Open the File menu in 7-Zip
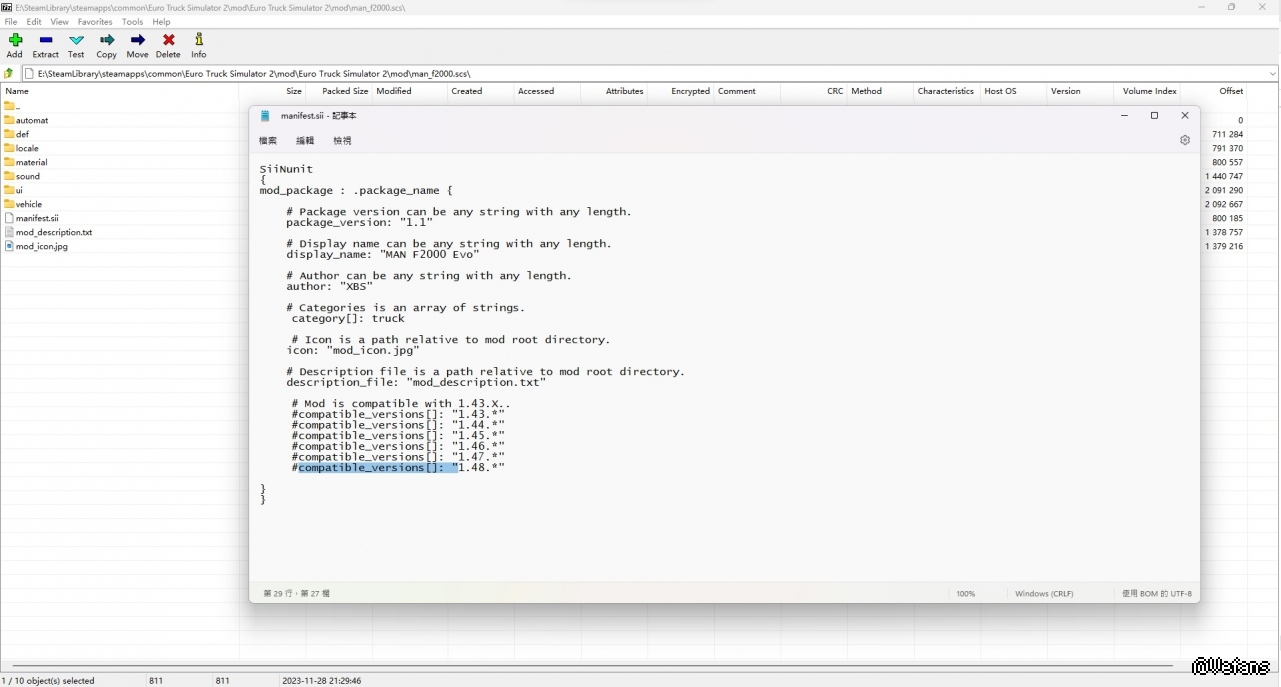Viewport: 1281px width, 687px height. coord(11,21)
